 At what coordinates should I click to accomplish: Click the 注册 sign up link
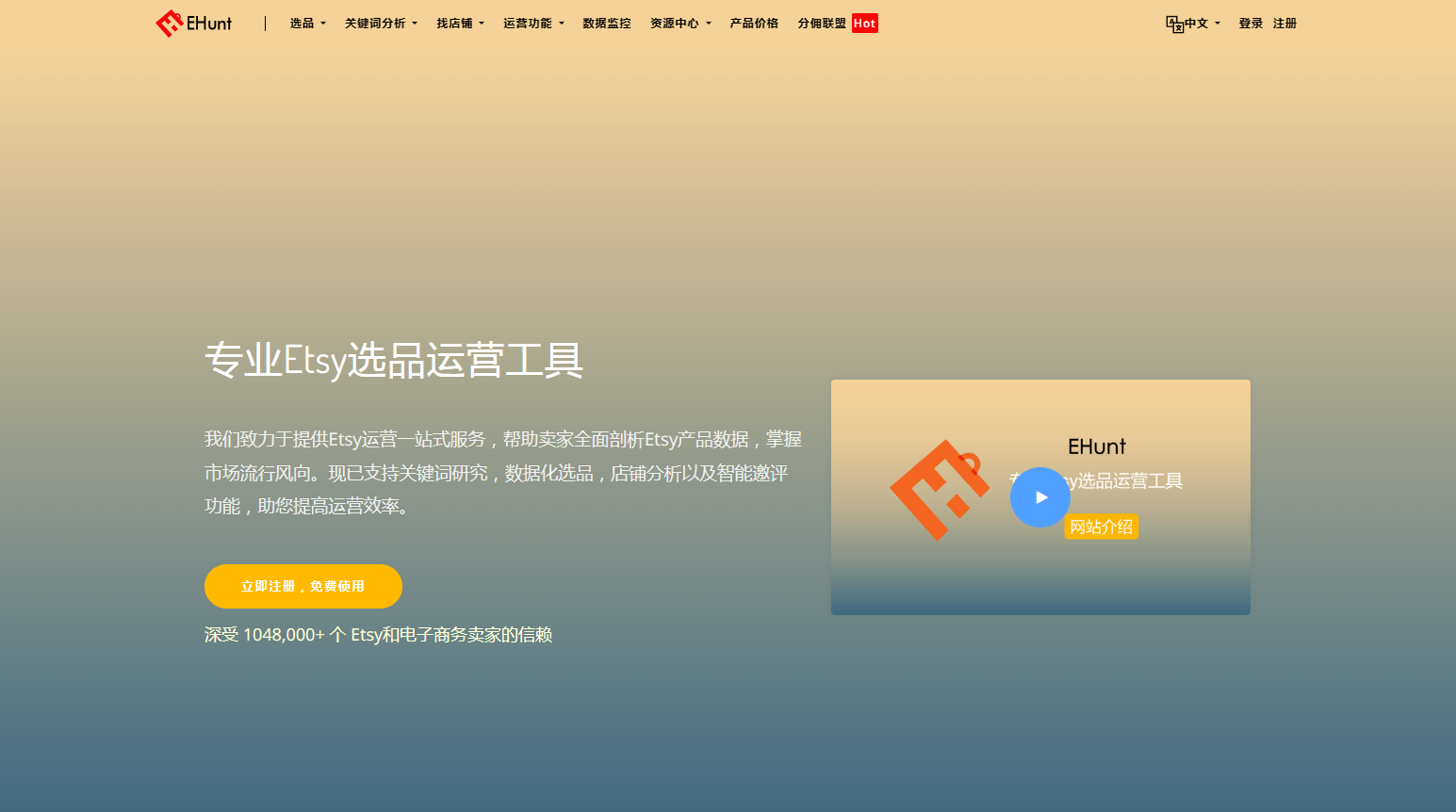[1284, 24]
